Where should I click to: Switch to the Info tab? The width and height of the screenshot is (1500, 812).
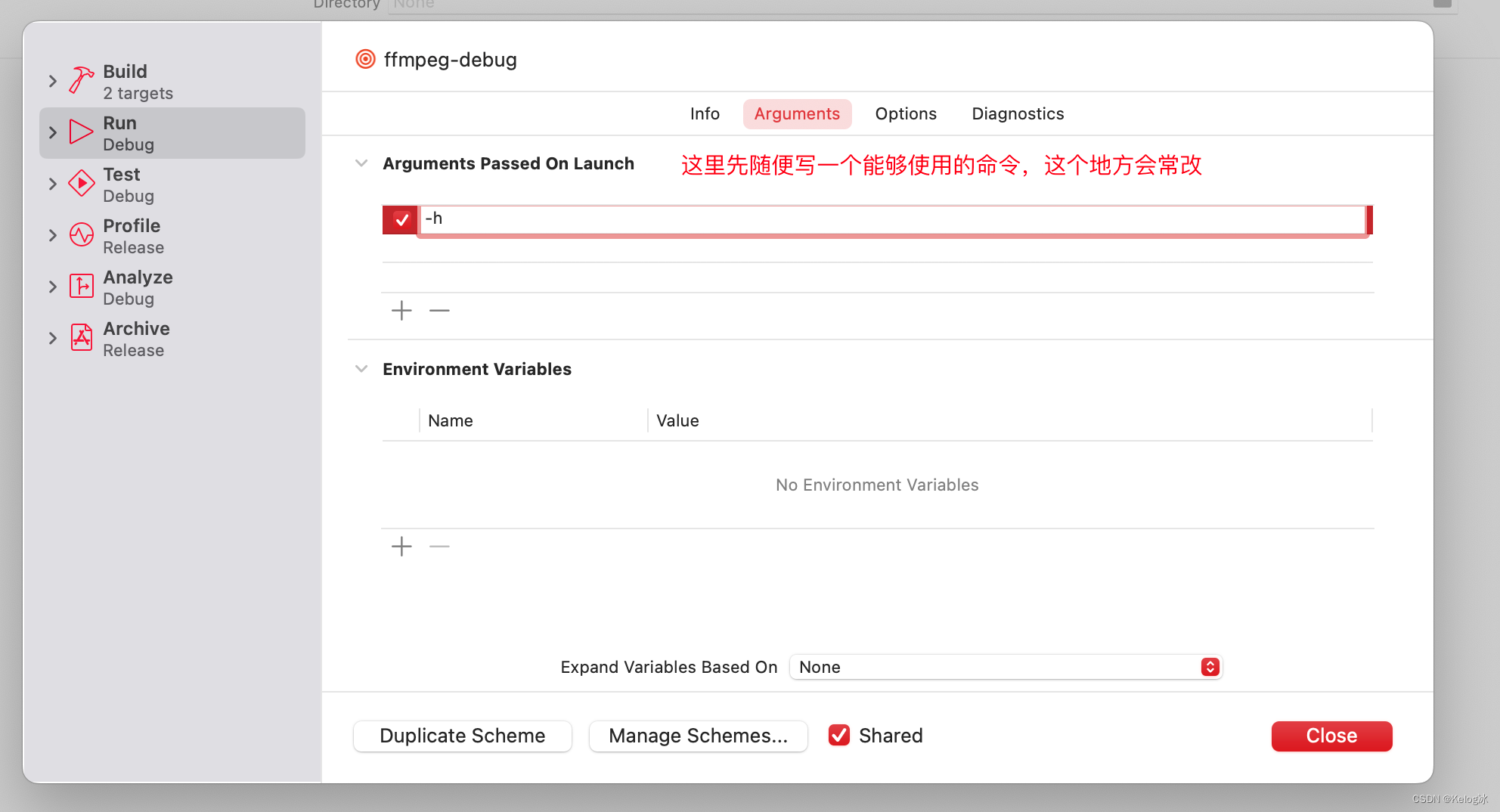coord(705,113)
